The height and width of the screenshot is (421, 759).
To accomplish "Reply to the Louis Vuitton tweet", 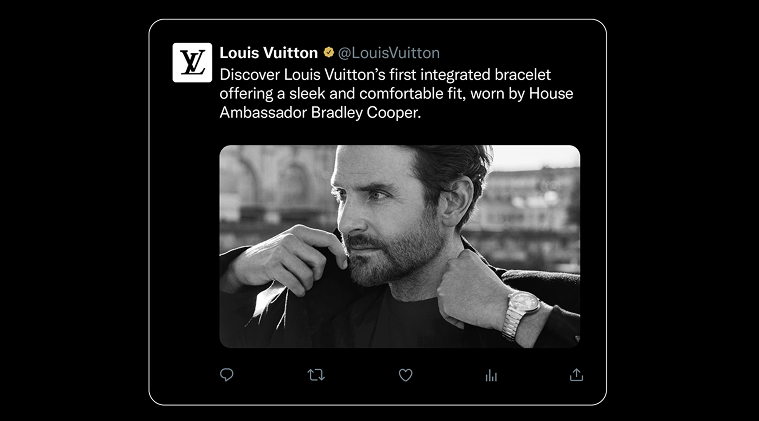I will coord(227,375).
